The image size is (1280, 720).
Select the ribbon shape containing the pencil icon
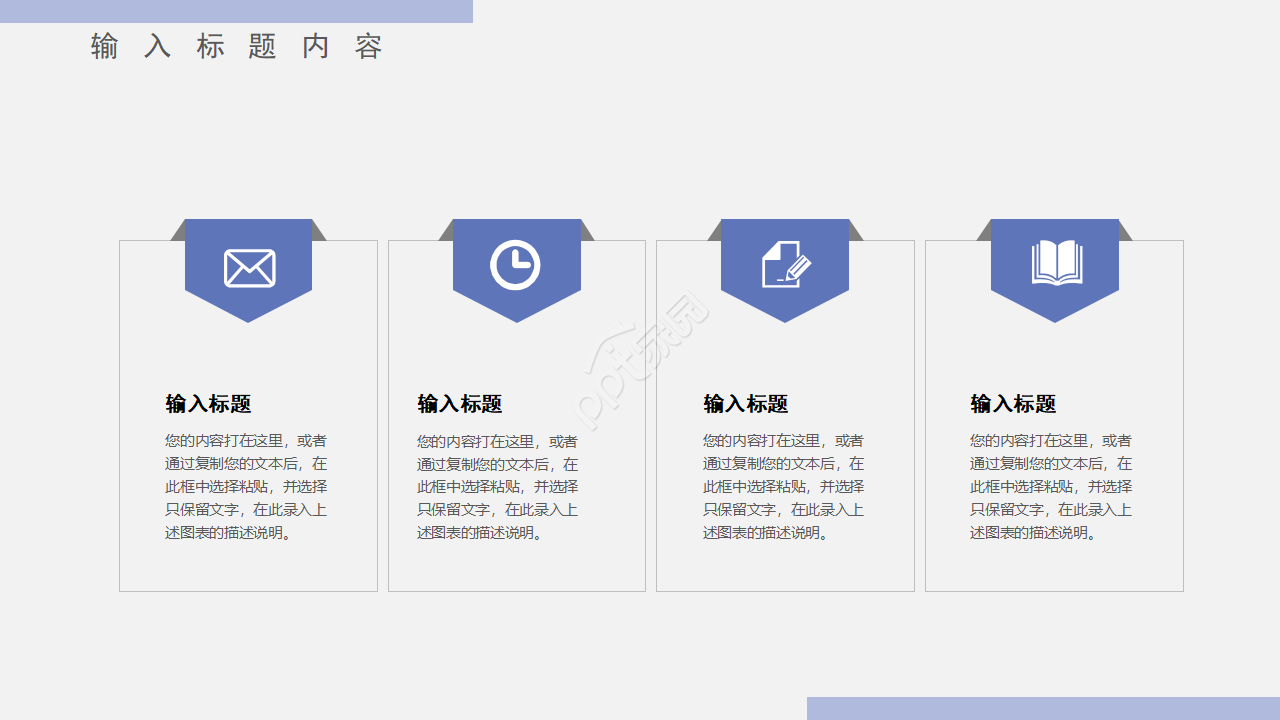pos(785,300)
